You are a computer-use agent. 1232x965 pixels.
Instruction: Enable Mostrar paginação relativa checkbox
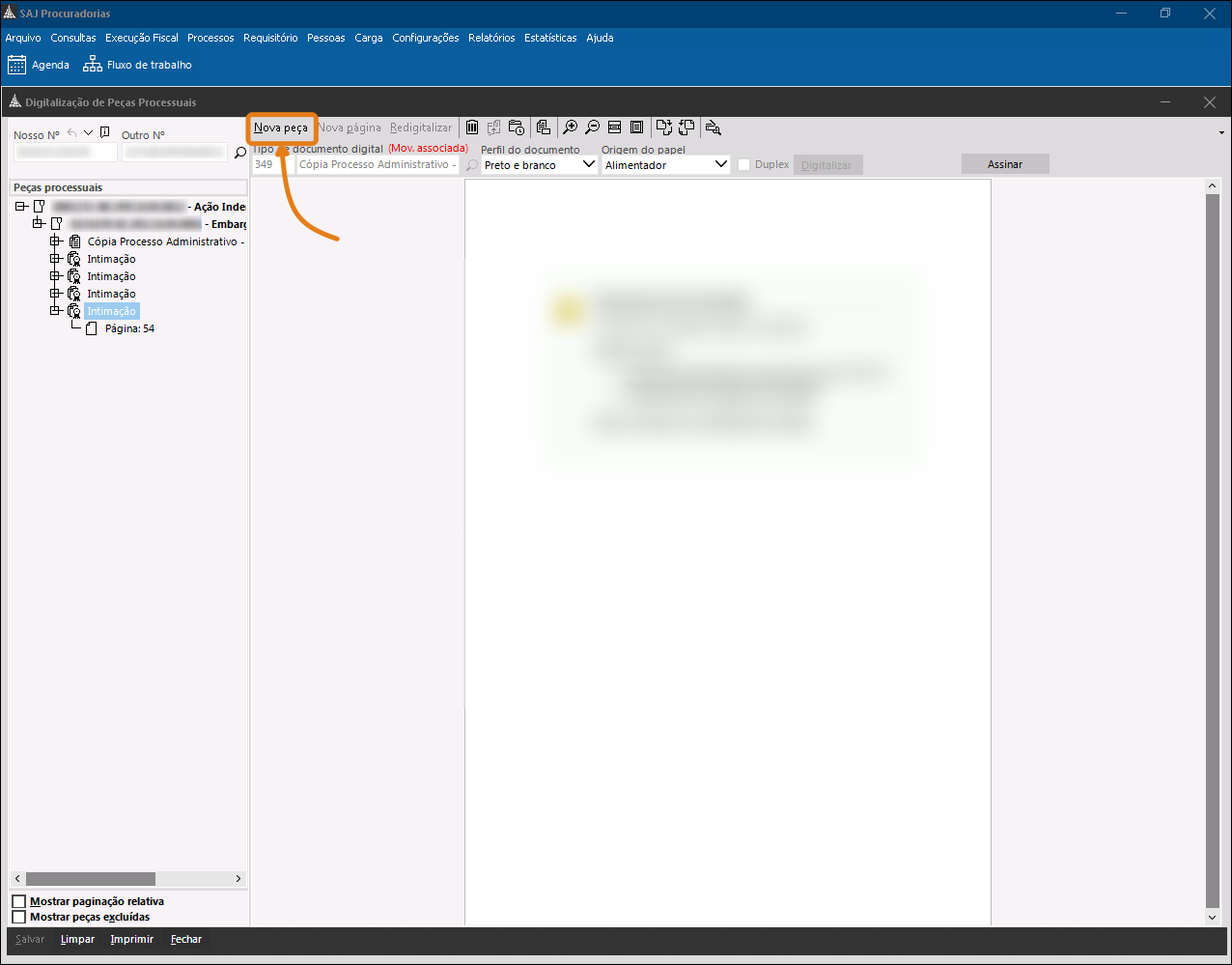(x=19, y=902)
